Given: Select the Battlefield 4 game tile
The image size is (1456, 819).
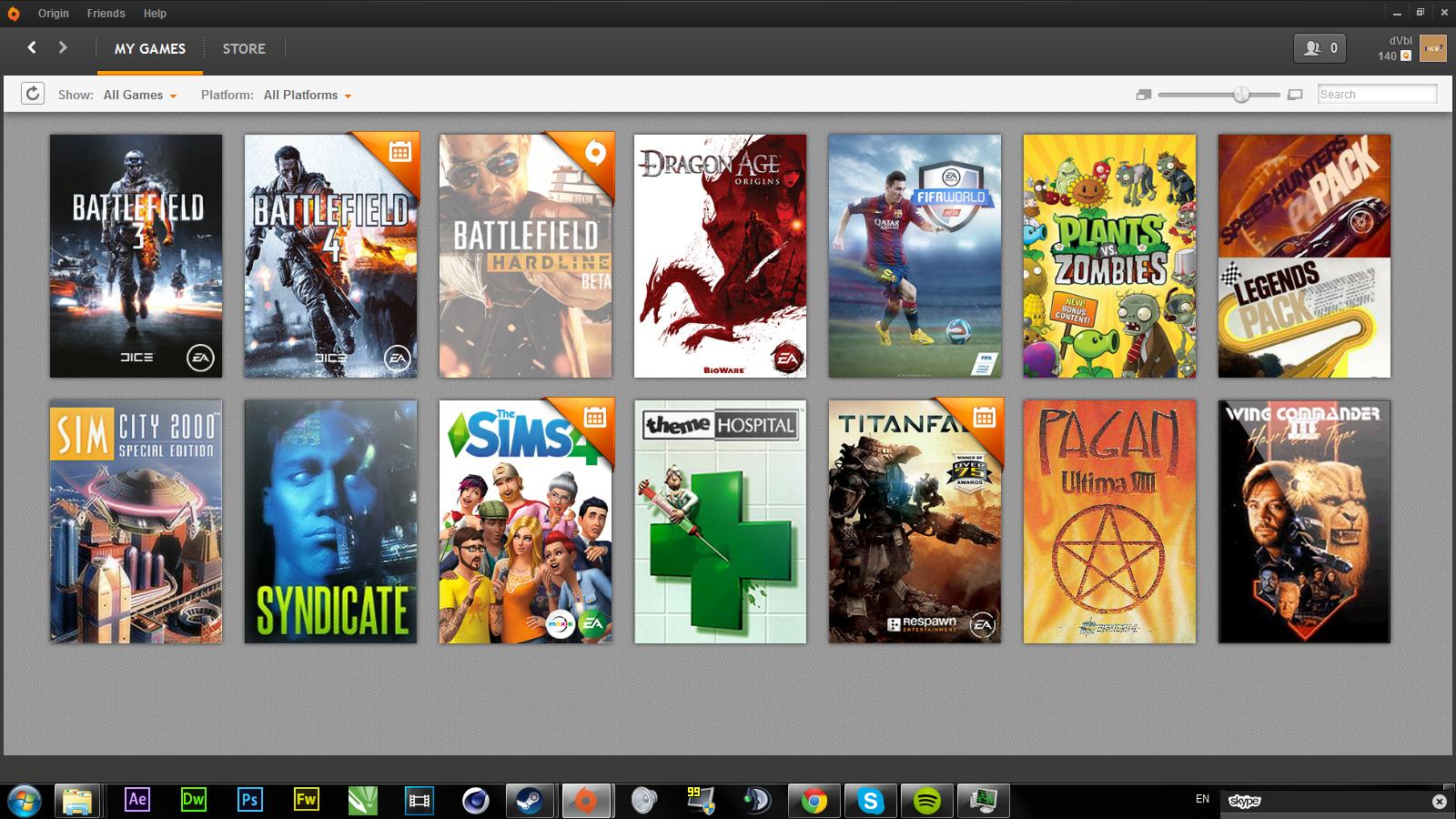Looking at the screenshot, I should click(x=331, y=256).
